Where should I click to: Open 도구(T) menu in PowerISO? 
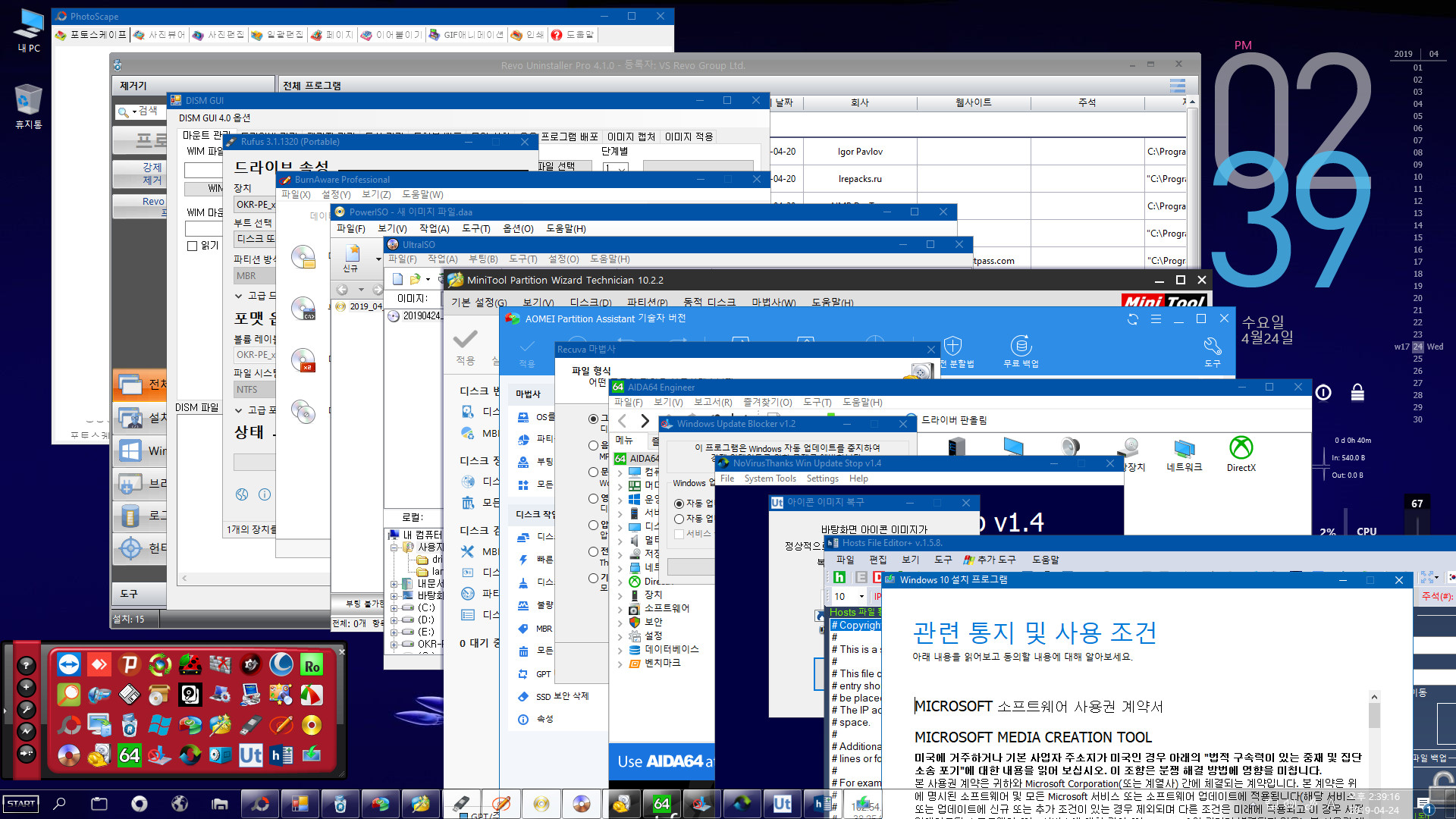point(476,229)
